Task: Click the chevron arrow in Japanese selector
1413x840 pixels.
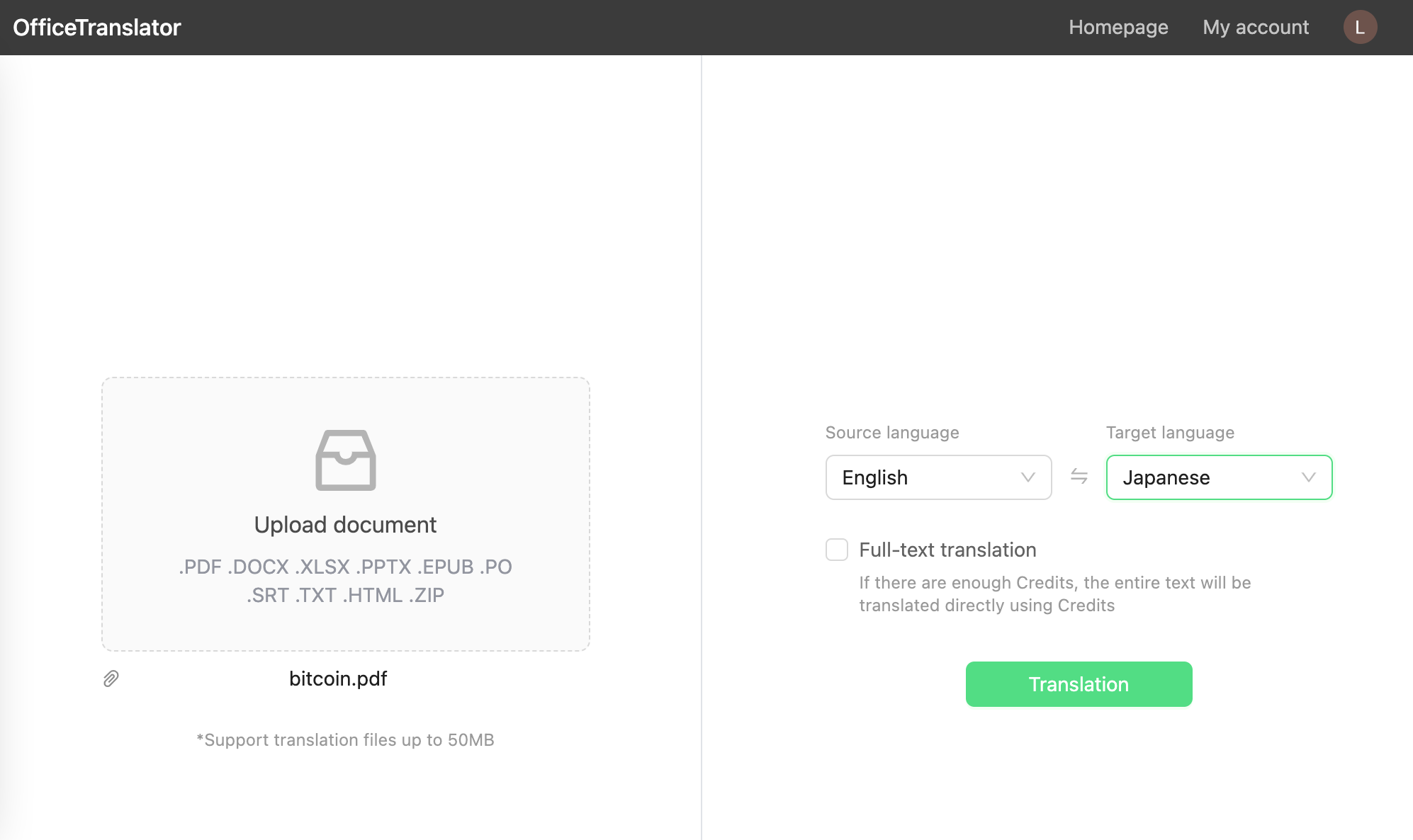Action: [1308, 477]
